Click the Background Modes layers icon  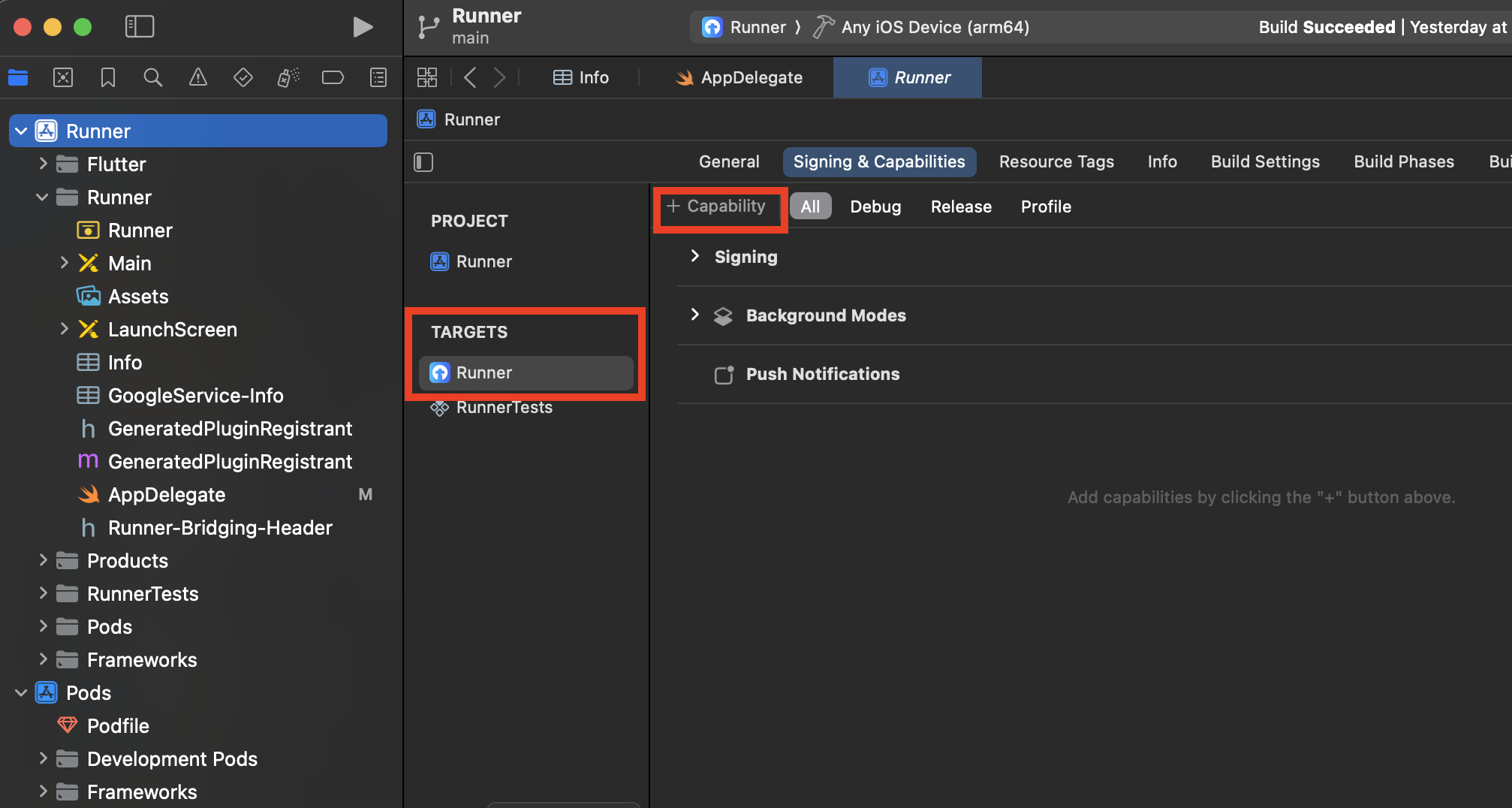(723, 316)
